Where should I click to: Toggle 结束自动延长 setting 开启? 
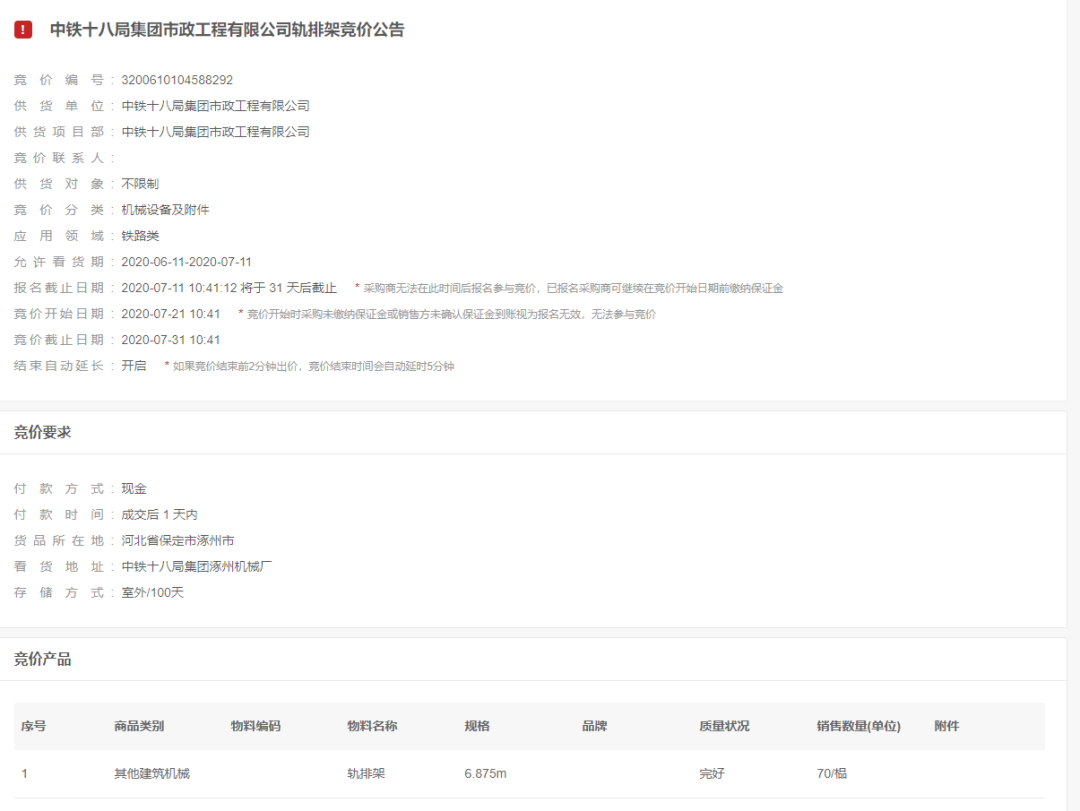click(134, 365)
